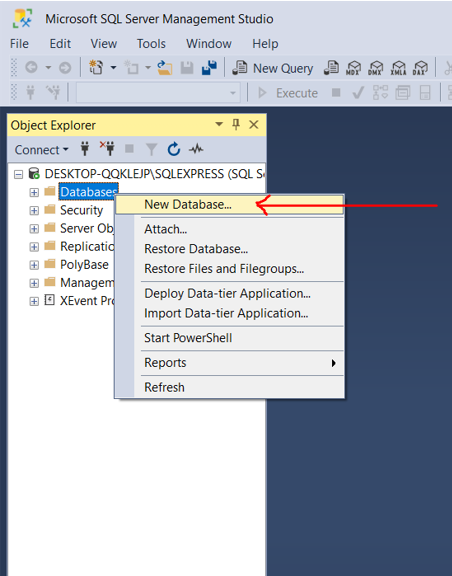The width and height of the screenshot is (452, 576).
Task: Choose Import Data-tier Application...
Action: [x=230, y=313]
